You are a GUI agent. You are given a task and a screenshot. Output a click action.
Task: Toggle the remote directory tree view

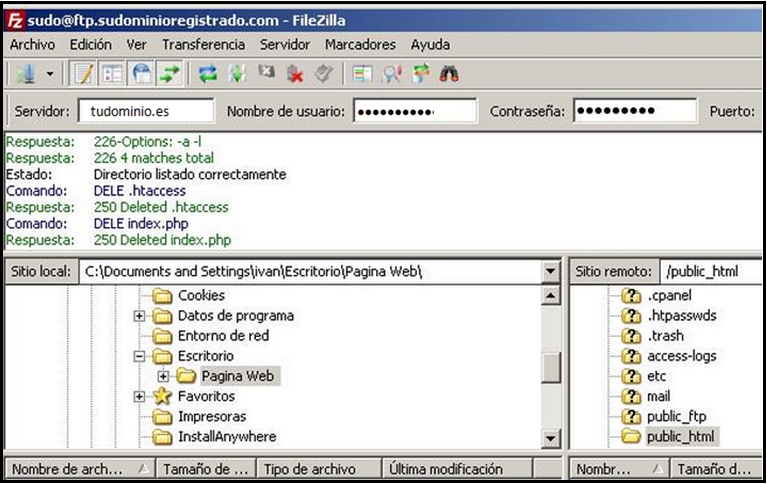pos(141,74)
